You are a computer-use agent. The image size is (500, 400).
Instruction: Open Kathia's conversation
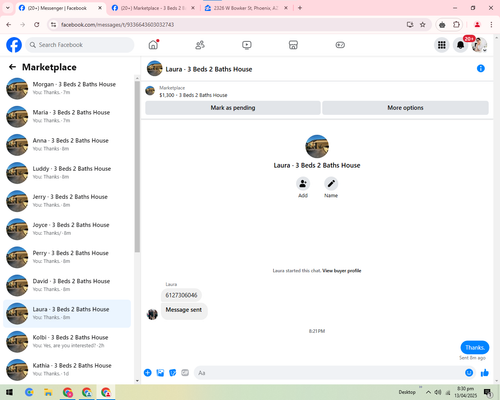(67, 370)
